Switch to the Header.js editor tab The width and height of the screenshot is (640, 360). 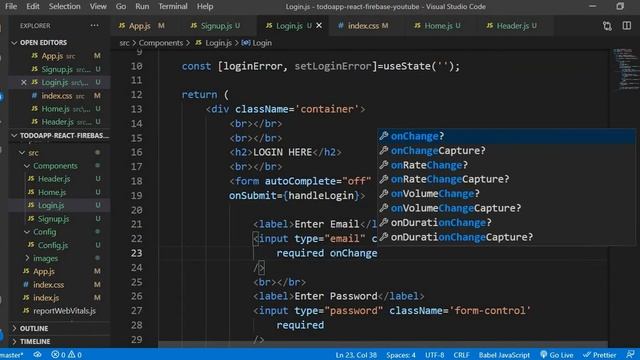pos(513,26)
